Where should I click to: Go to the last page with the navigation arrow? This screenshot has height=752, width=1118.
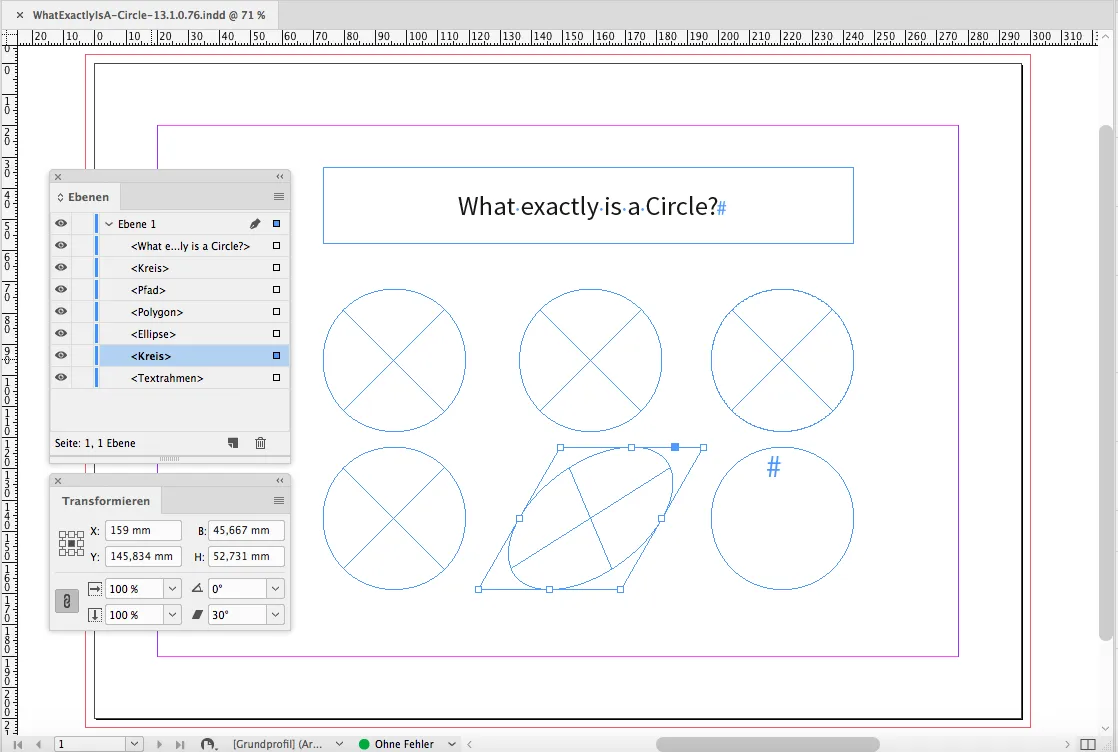[x=180, y=744]
